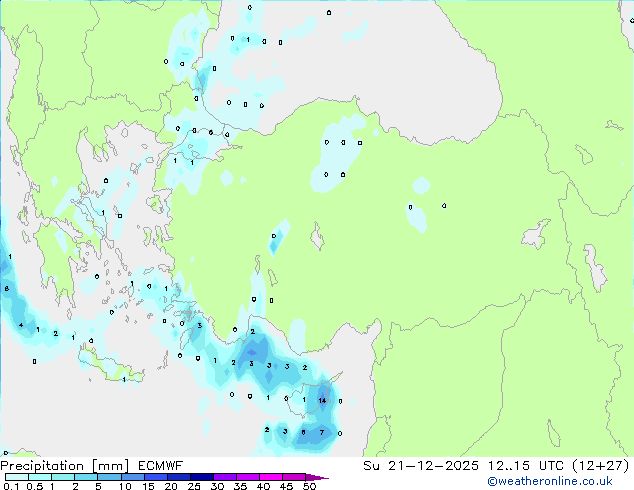The width and height of the screenshot is (634, 490).
Task: Click the legend label '0.5'
Action: [x=34, y=486]
